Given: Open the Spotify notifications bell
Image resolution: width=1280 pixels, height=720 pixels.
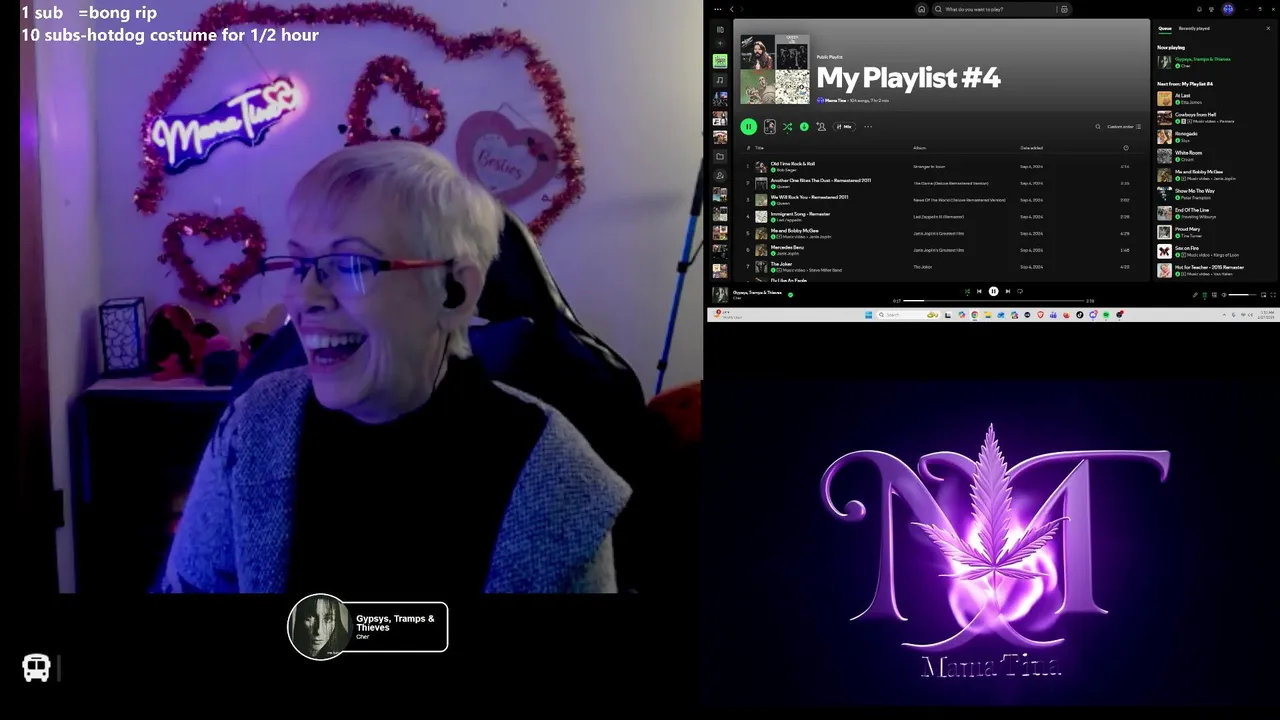Looking at the screenshot, I should [x=1199, y=9].
